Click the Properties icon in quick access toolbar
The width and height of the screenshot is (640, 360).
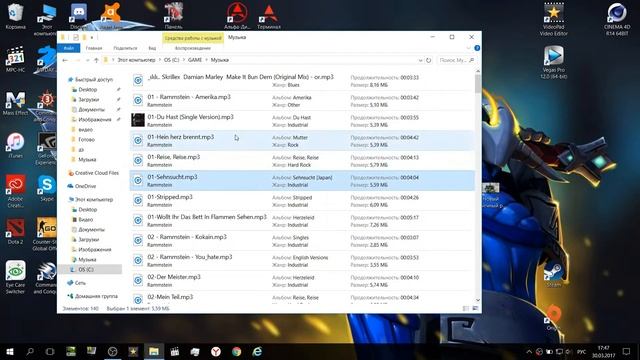(x=76, y=37)
